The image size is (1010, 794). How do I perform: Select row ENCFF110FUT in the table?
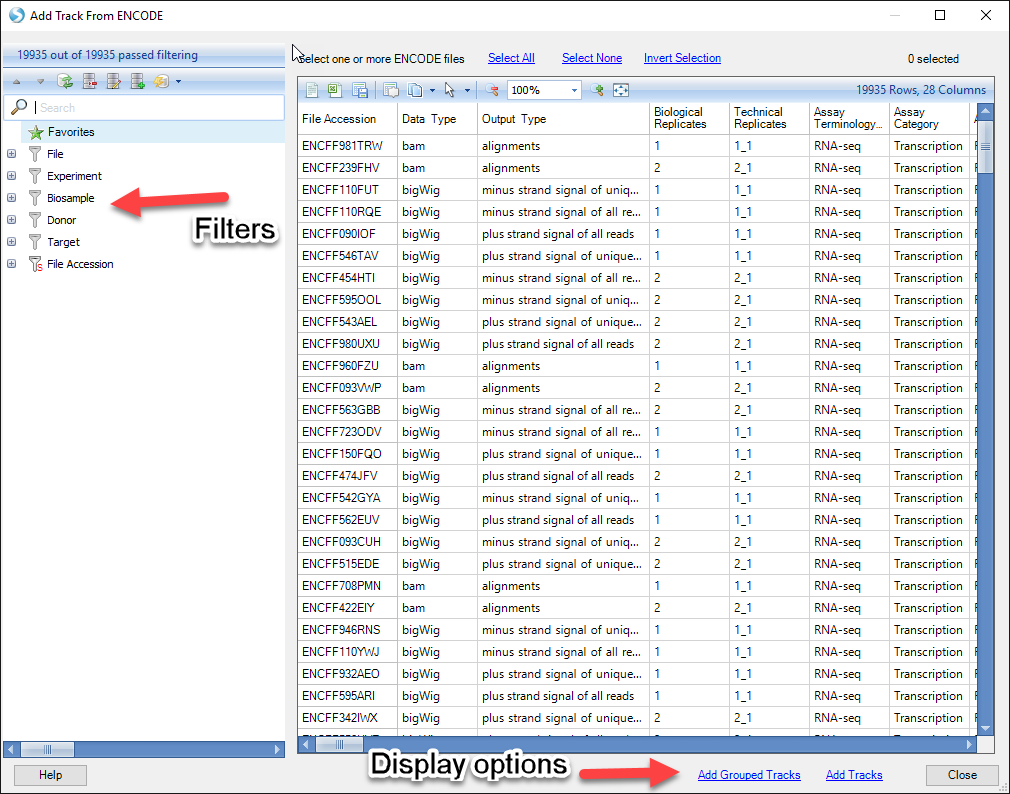coord(636,190)
